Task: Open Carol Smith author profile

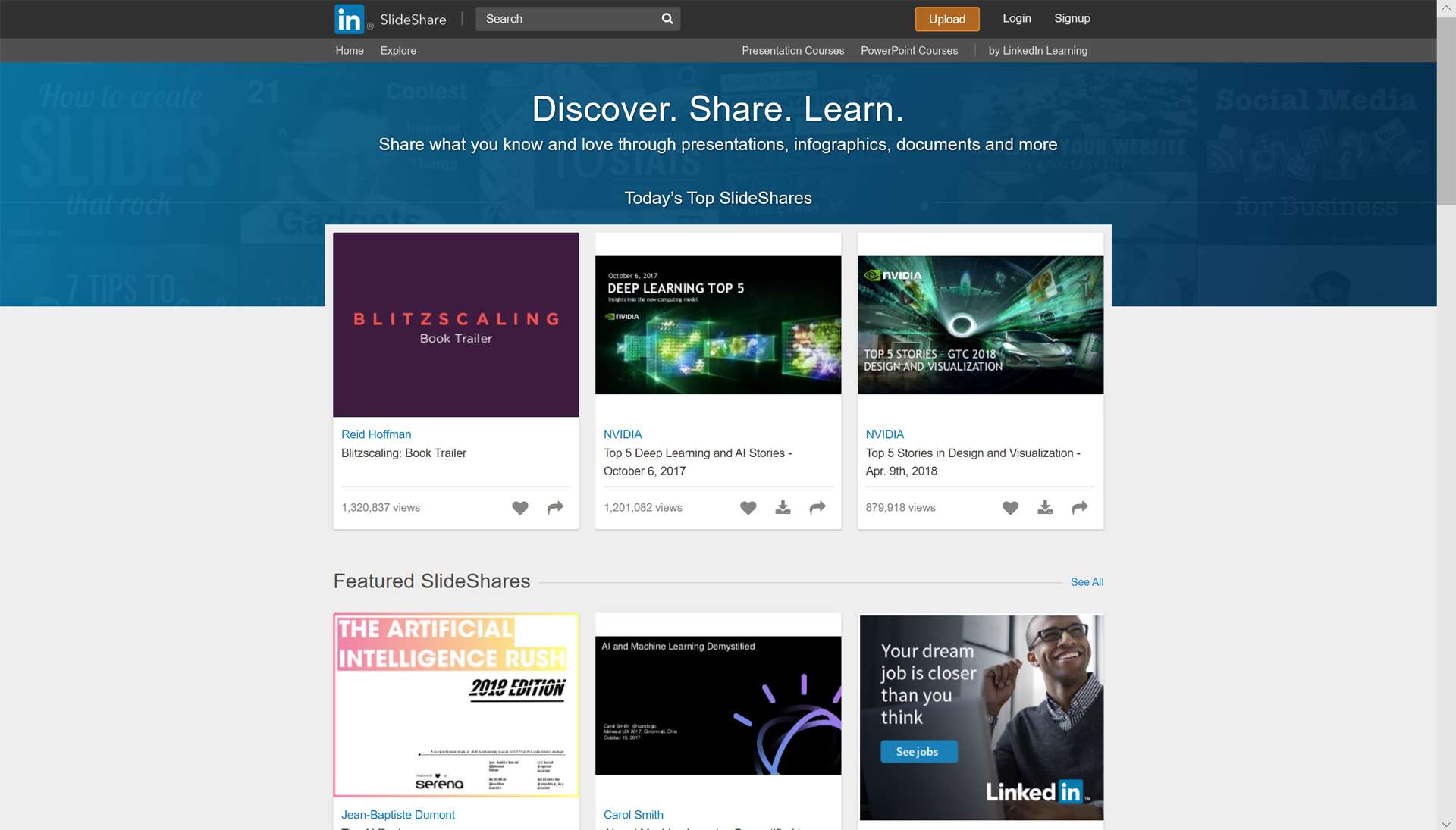Action: pos(633,815)
